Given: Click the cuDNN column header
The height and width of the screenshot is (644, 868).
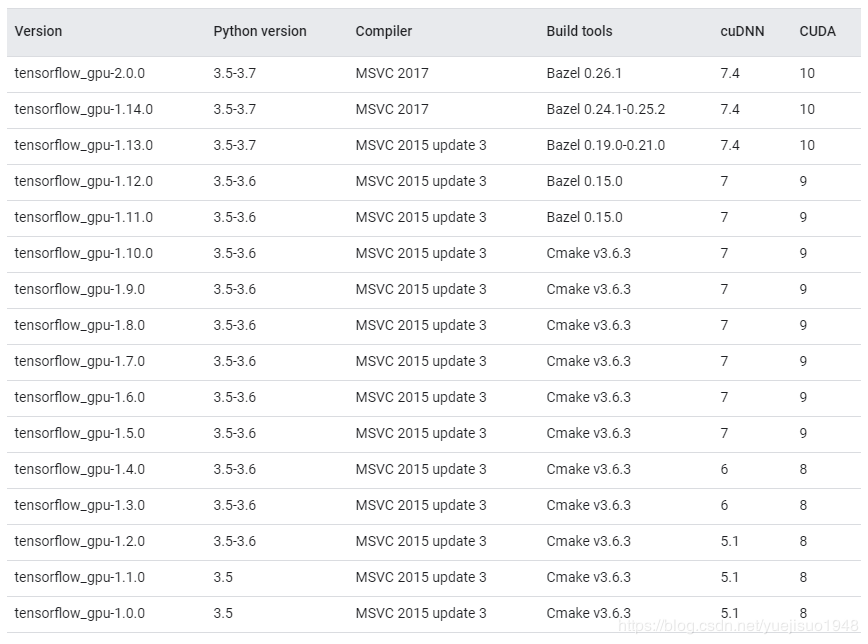Looking at the screenshot, I should pos(742,32).
